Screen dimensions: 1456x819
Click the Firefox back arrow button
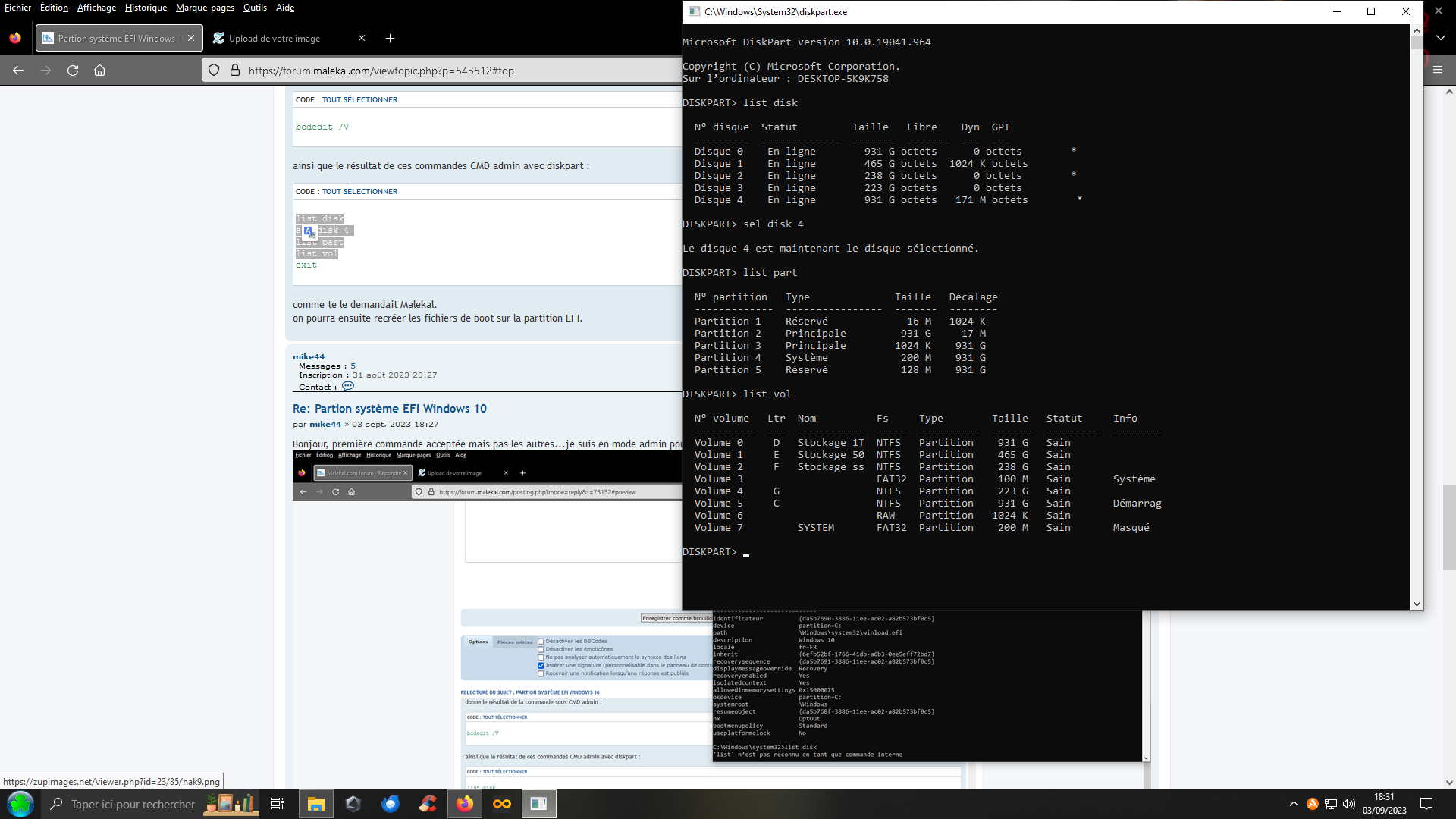[18, 70]
